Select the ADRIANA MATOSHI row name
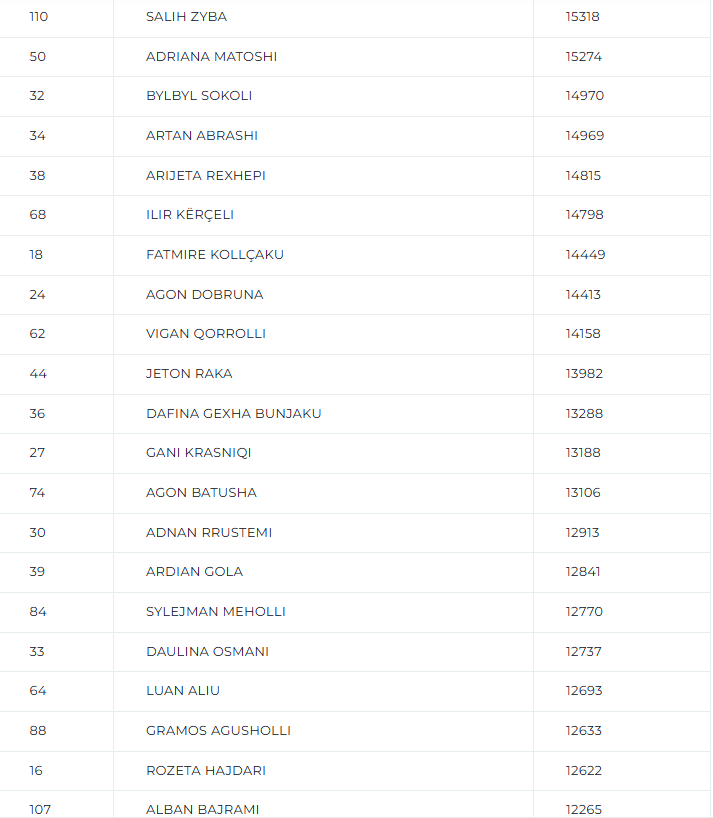 tap(211, 57)
